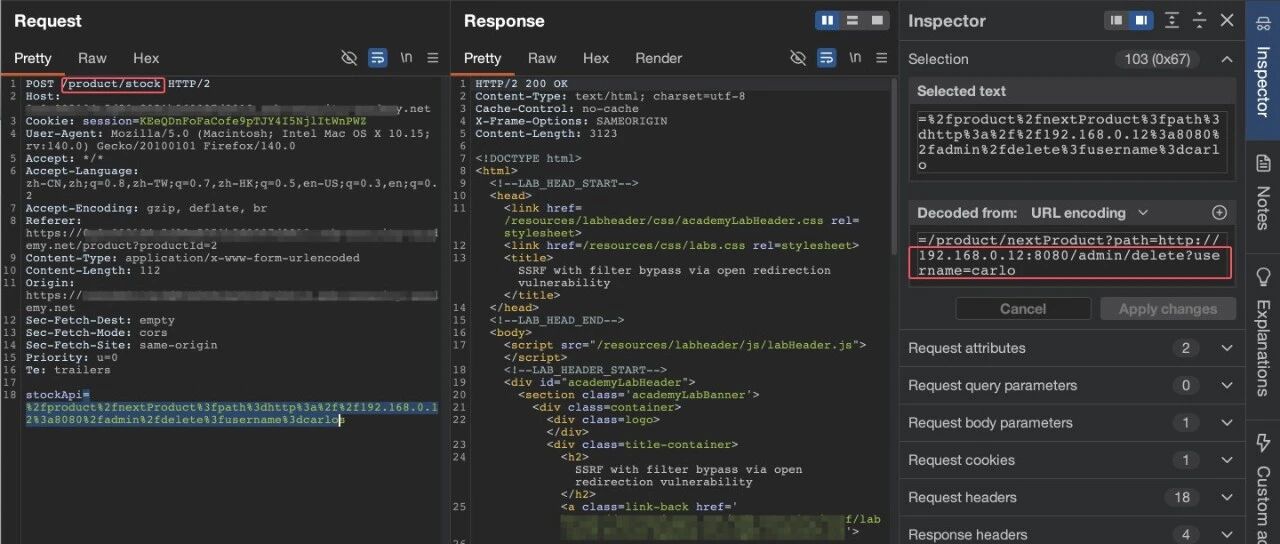1280x544 pixels.
Task: Toggle hidden-characters eye icon in Response panel
Action: [798, 58]
